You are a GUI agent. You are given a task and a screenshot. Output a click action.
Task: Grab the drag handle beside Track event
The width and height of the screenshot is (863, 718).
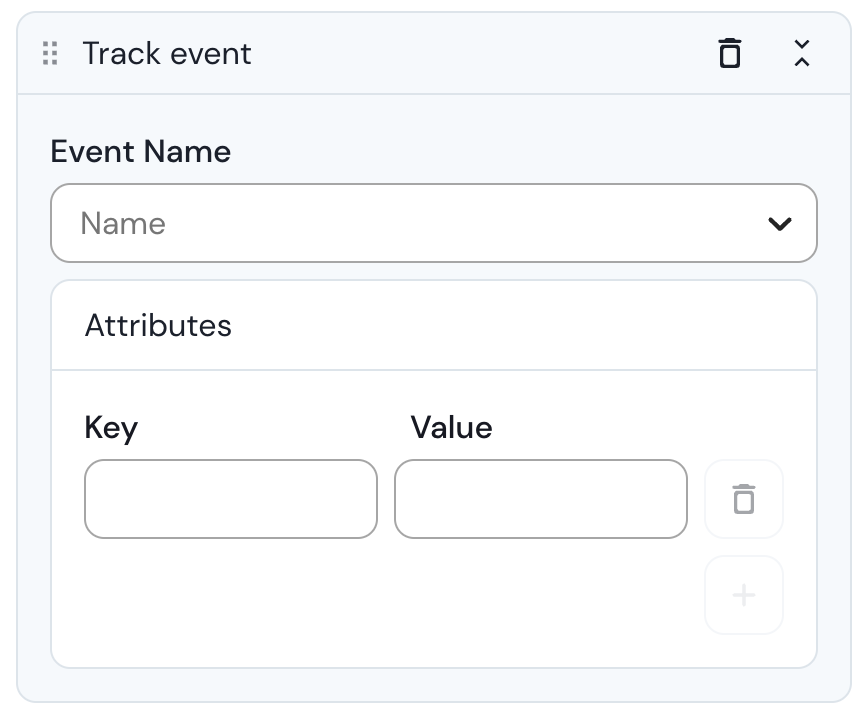click(50, 54)
